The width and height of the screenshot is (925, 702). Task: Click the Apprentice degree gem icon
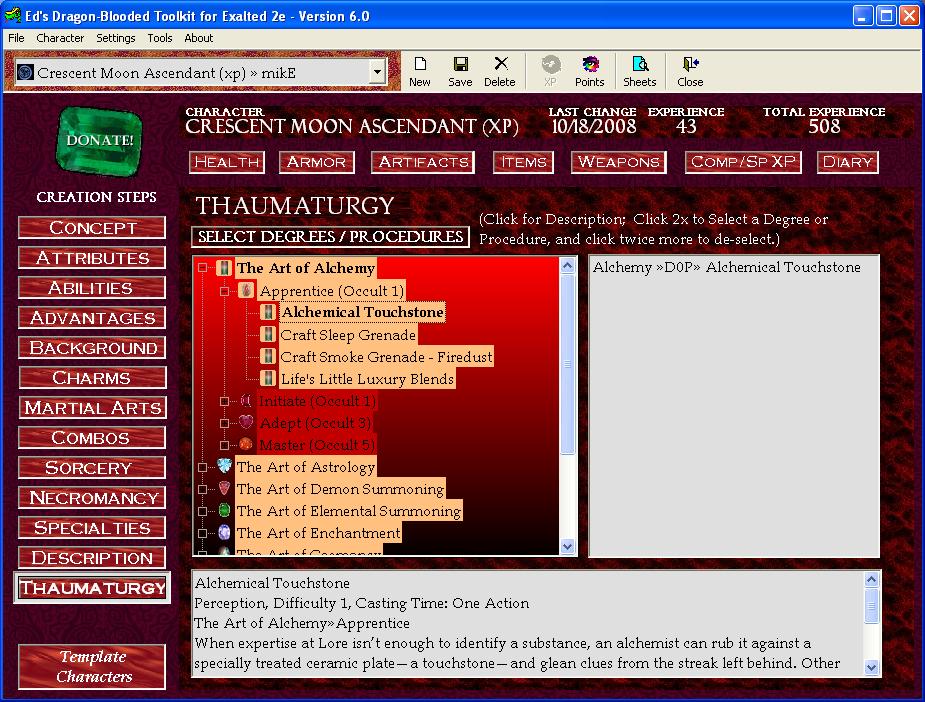246,290
